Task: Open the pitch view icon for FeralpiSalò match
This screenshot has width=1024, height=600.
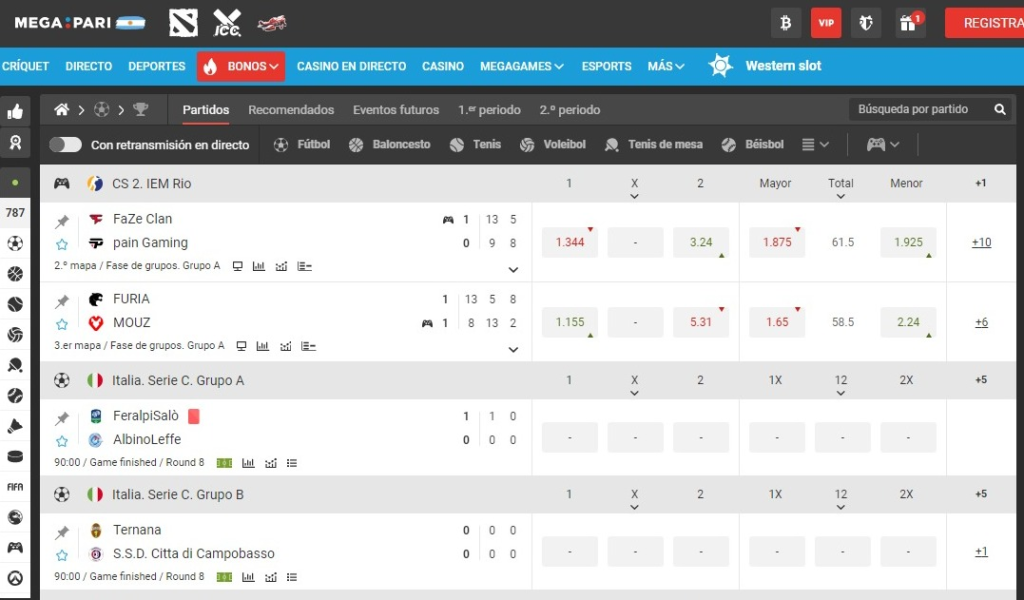Action: coord(224,463)
